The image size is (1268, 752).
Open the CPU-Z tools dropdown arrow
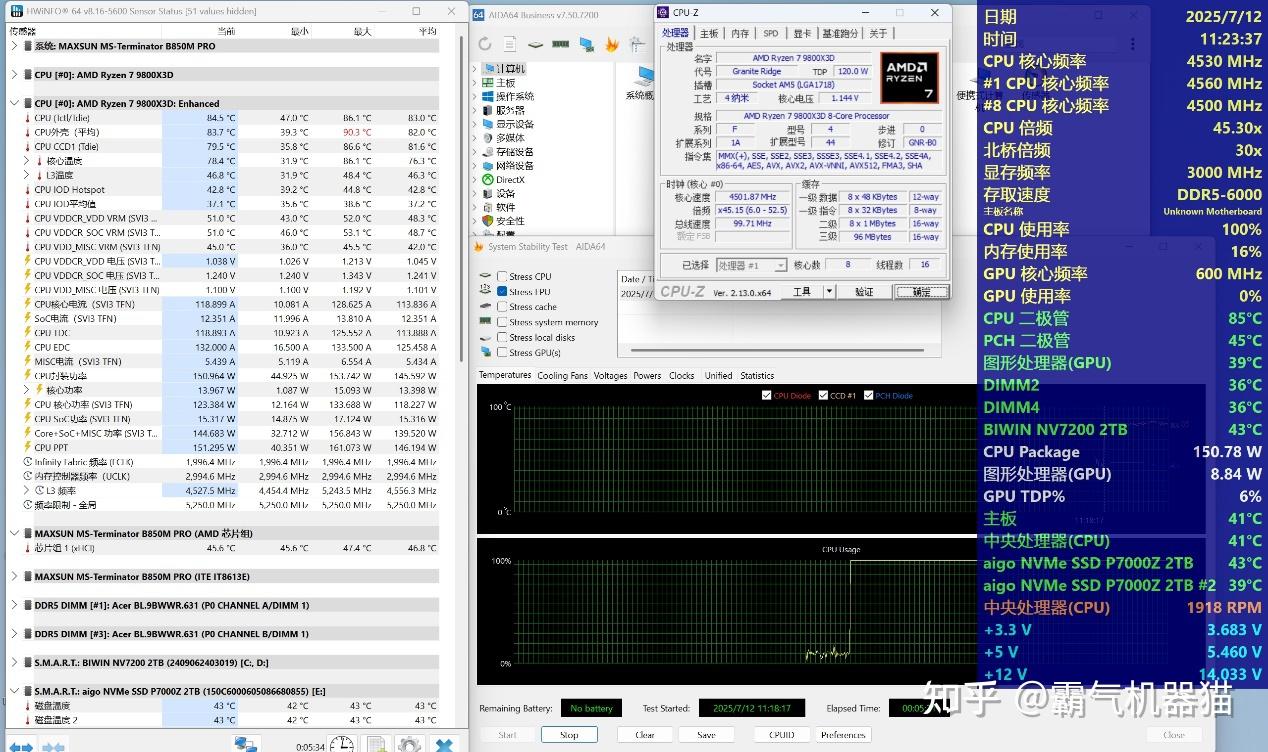tap(829, 292)
